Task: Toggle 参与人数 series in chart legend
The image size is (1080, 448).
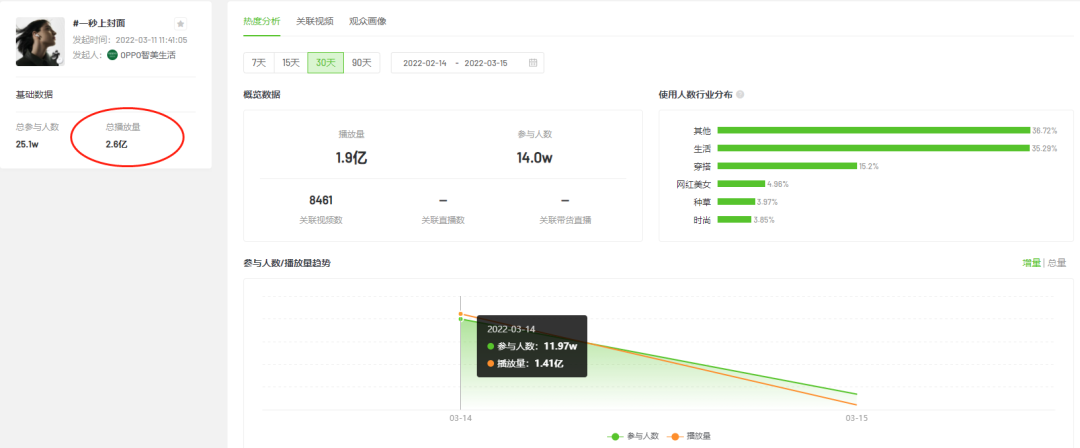Action: tap(635, 436)
